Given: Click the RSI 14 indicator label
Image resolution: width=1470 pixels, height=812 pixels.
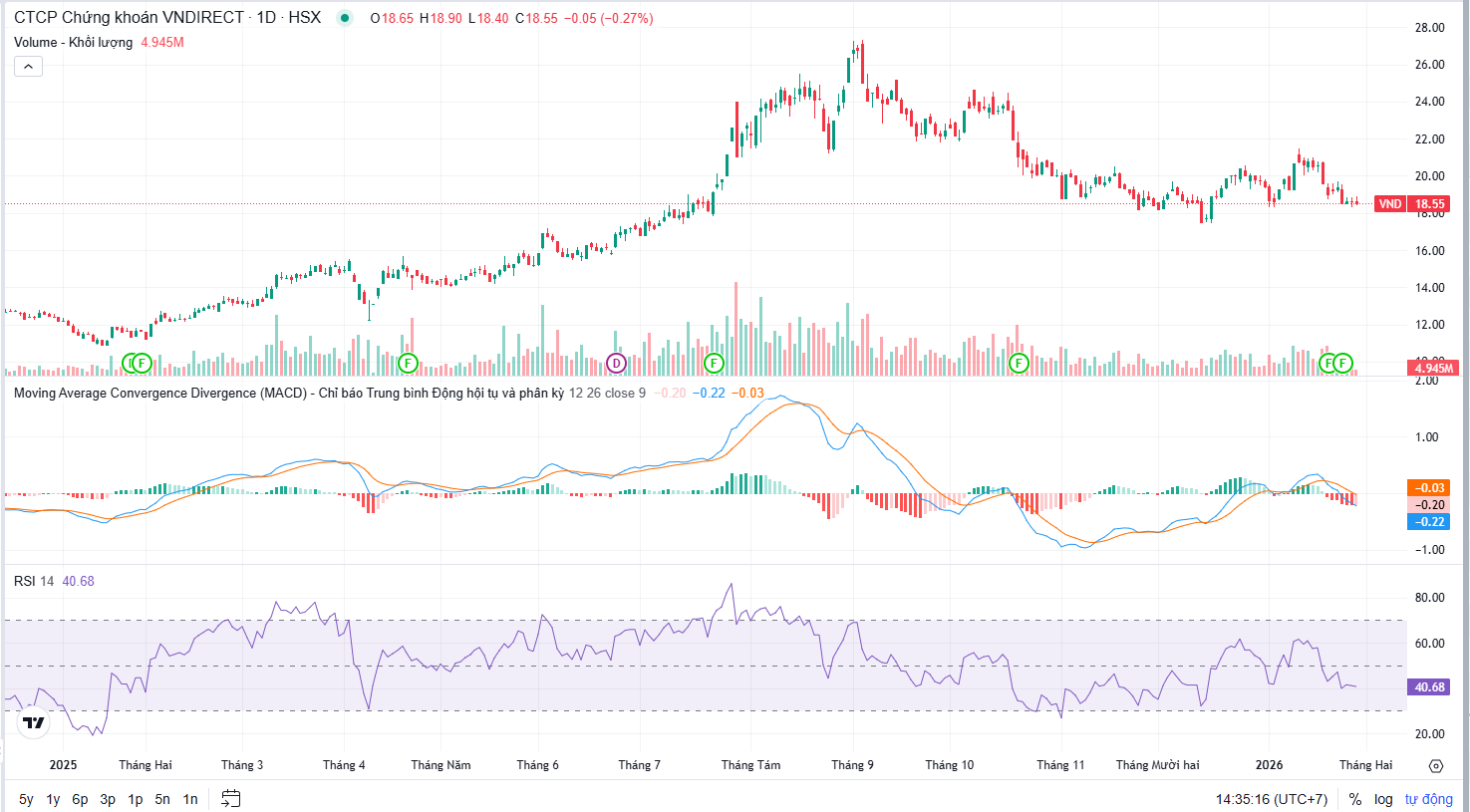Looking at the screenshot, I should (x=34, y=581).
